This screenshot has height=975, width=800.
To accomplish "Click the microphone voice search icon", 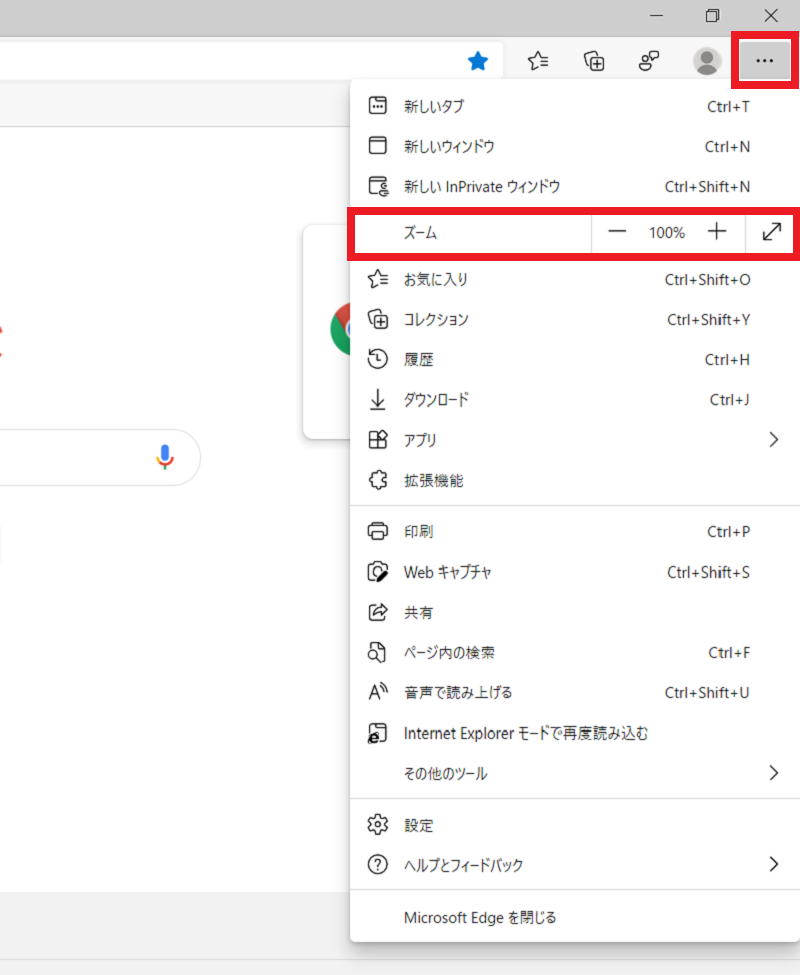I will pyautogui.click(x=165, y=457).
